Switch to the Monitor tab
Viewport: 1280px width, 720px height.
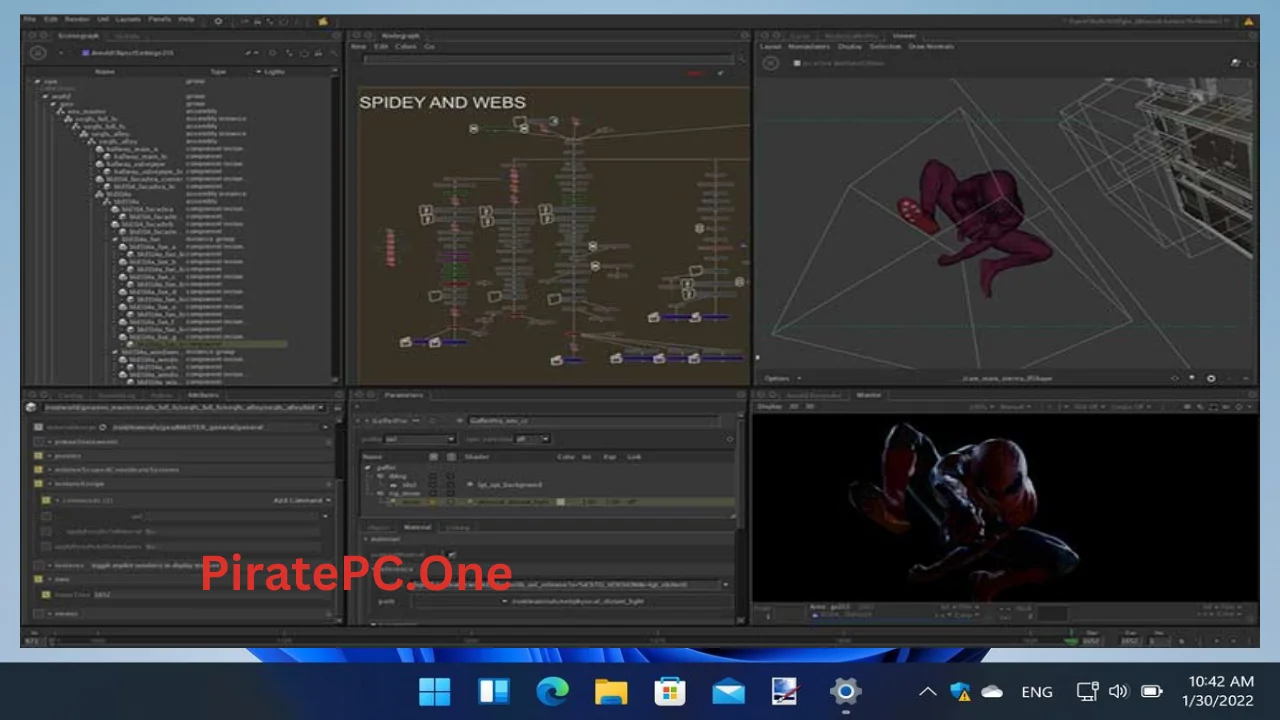point(868,395)
